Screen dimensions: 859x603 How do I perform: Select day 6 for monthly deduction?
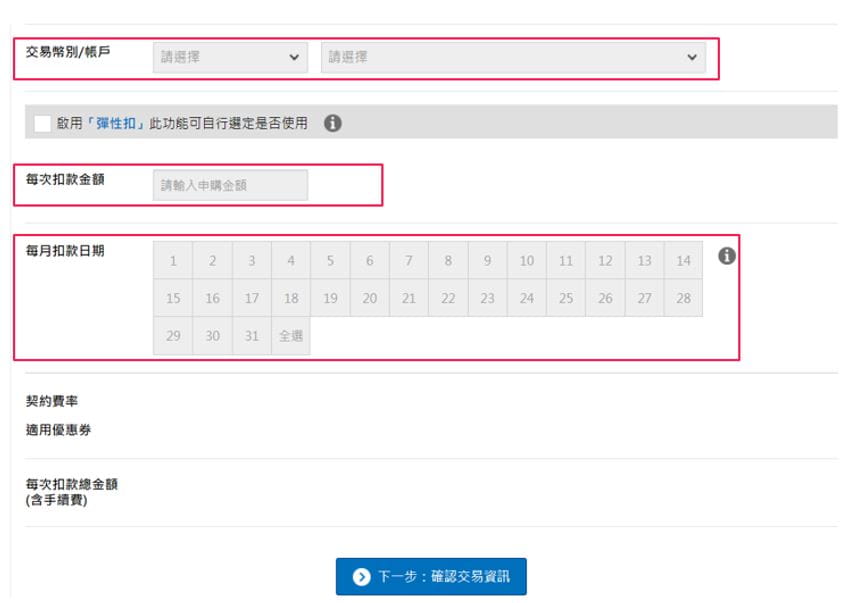click(369, 261)
